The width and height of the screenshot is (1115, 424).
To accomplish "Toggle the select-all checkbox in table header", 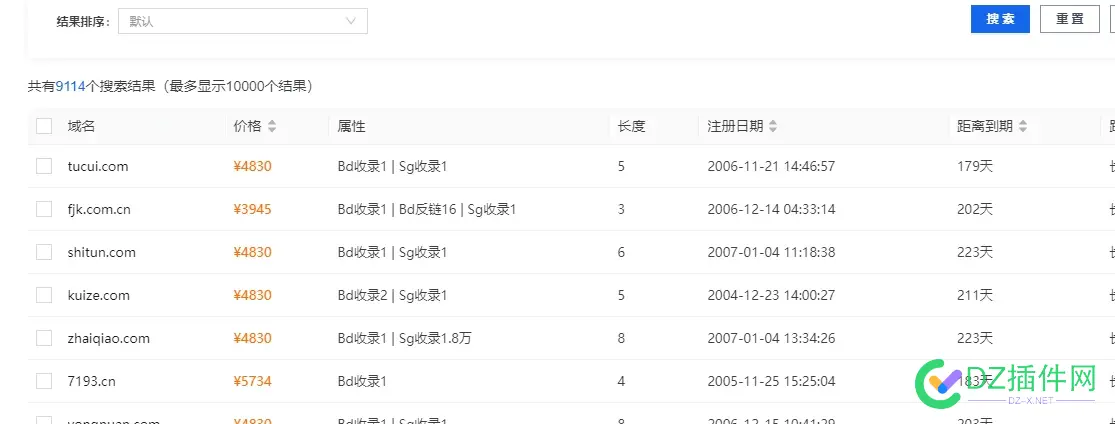I will click(x=44, y=126).
